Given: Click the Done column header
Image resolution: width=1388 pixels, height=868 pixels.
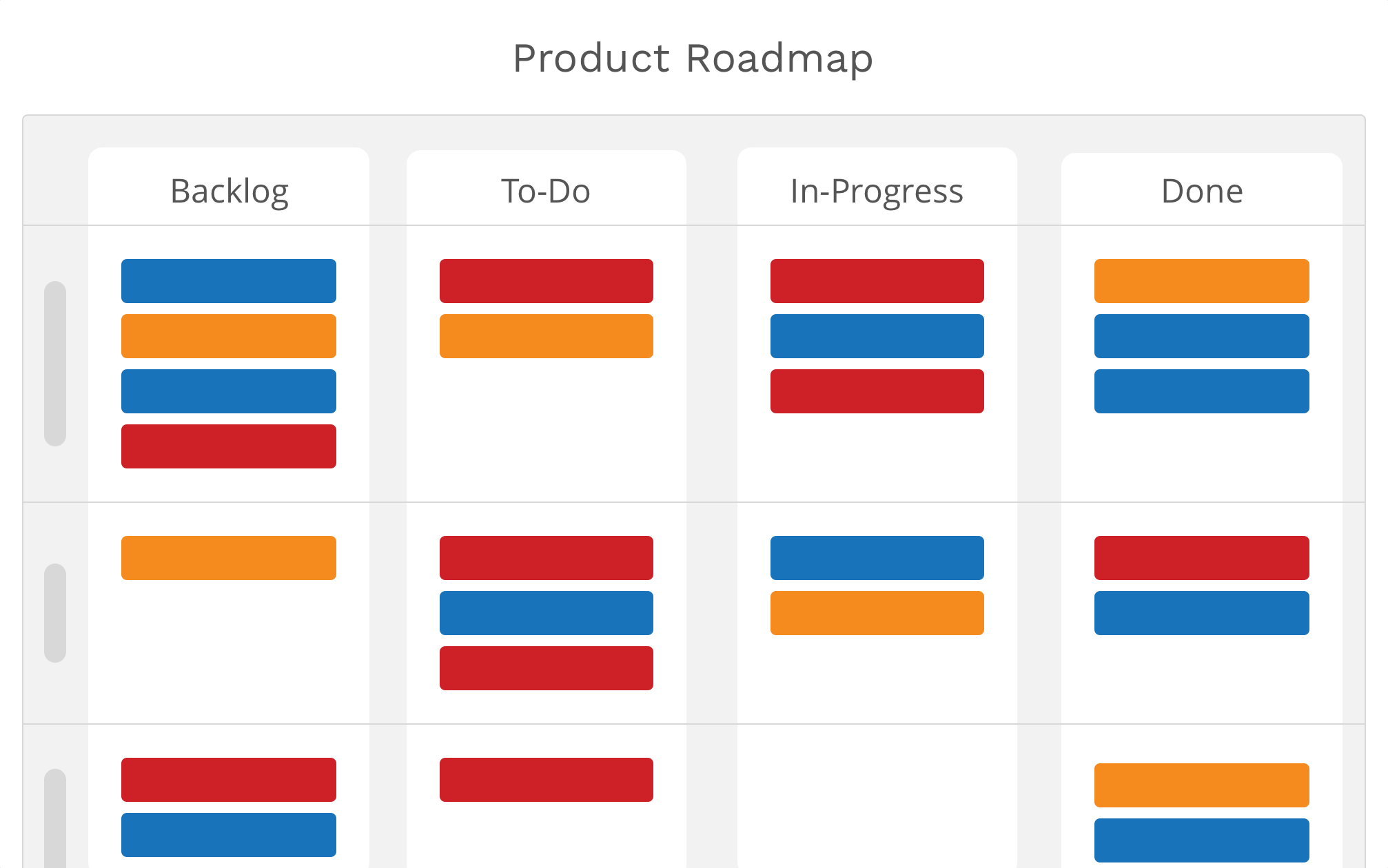Looking at the screenshot, I should 1202,191.
